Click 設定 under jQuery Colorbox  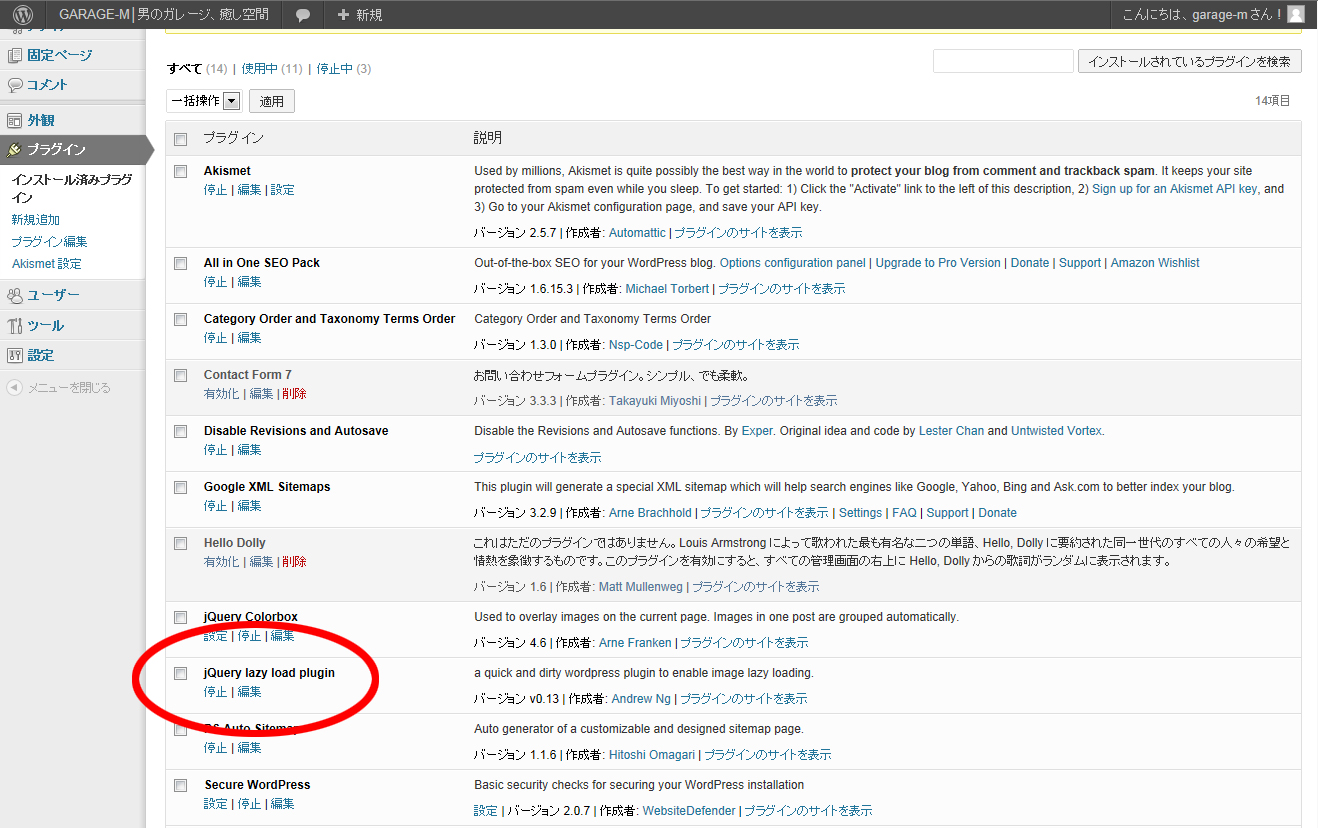[215, 636]
